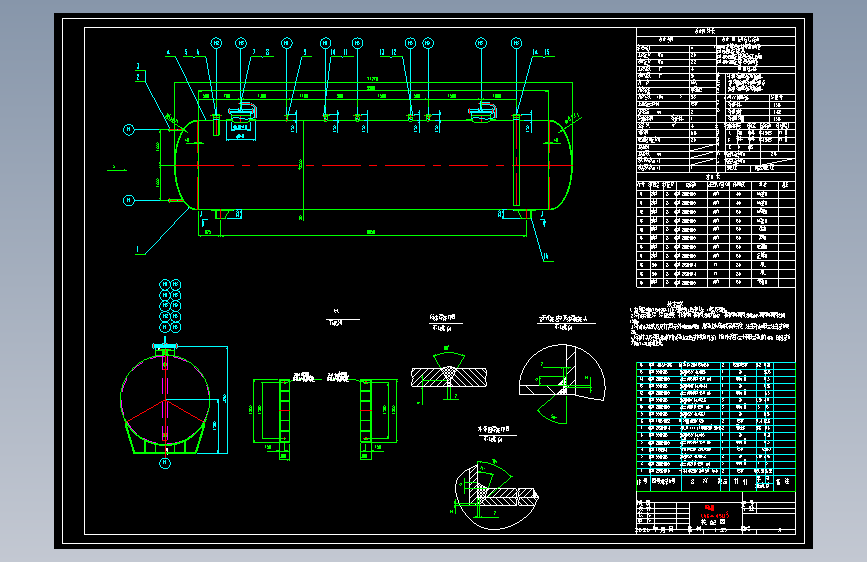Image resolution: width=867 pixels, height=562 pixels.
Task: Click the rightmost balloon in the row above the tank
Action: (516, 43)
